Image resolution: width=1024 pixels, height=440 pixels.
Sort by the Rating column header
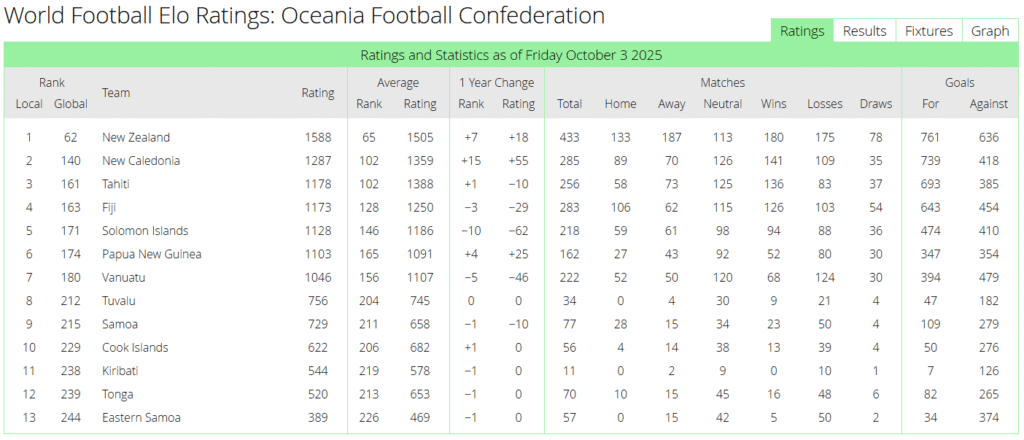coord(318,93)
